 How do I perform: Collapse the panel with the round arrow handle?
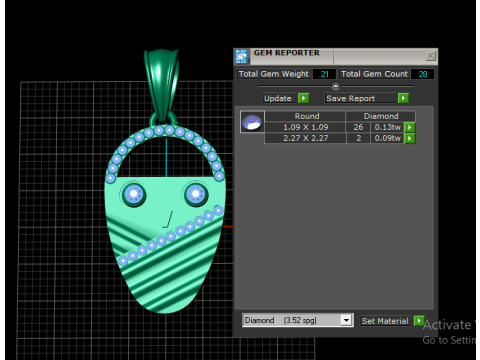tap(336, 86)
